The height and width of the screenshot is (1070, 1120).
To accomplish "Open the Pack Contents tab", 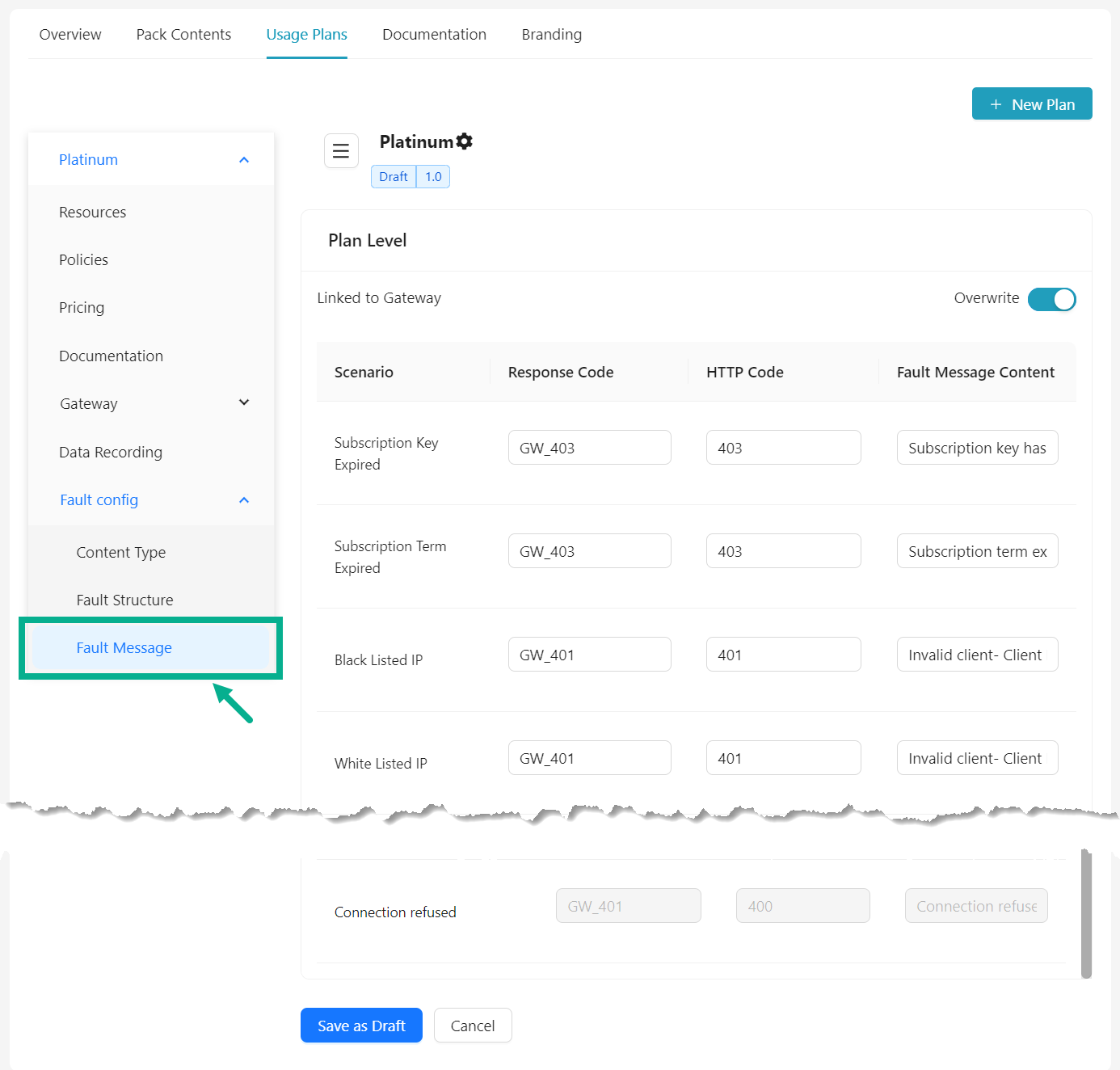I will pos(183,35).
